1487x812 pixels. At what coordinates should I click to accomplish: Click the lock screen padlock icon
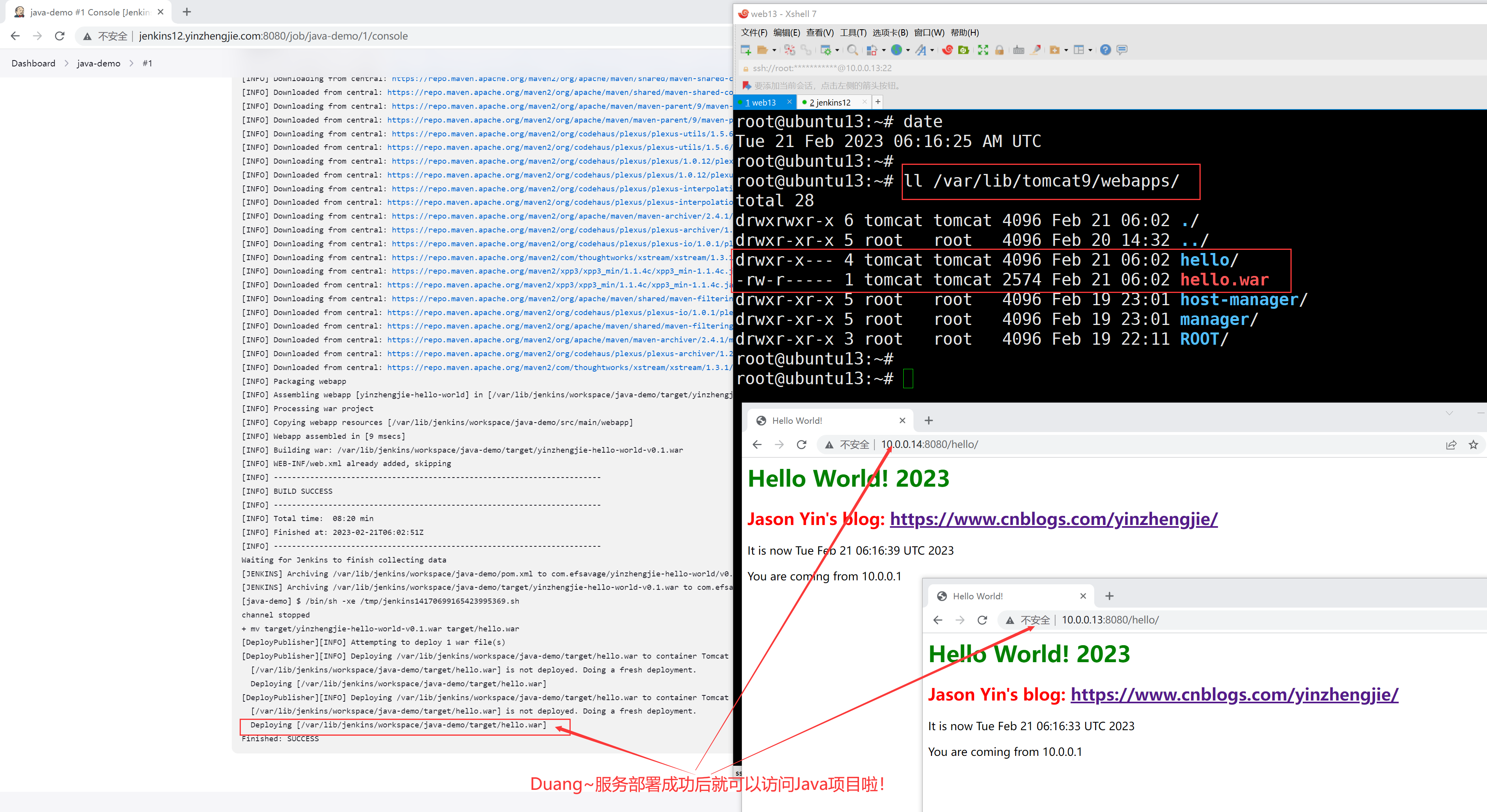point(999,50)
